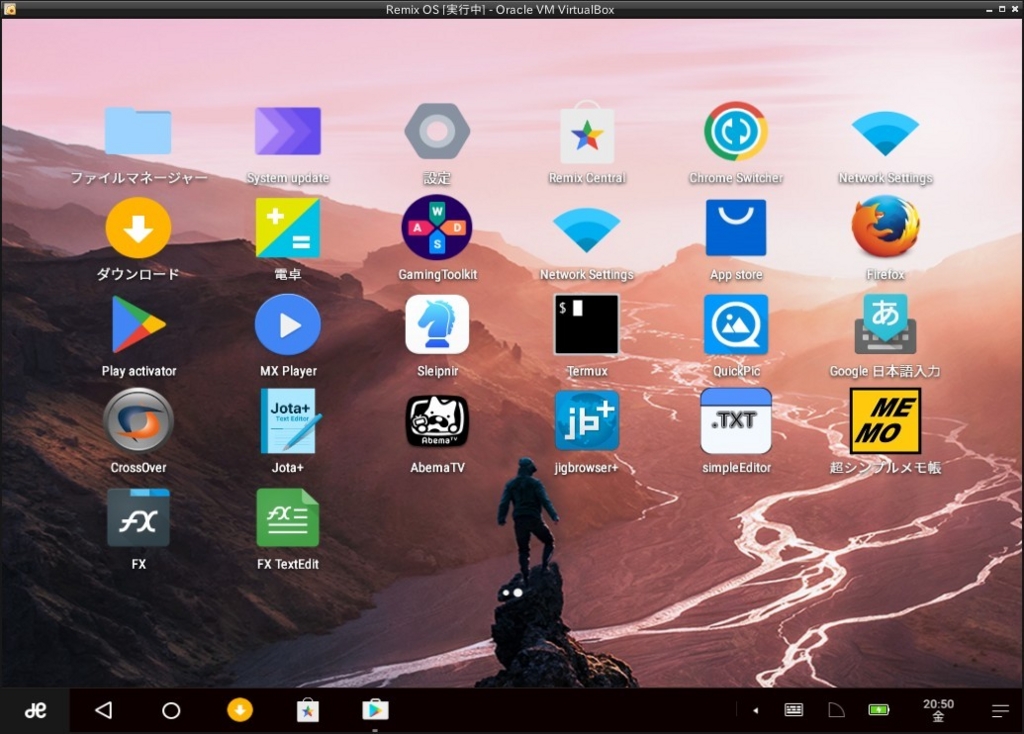Viewport: 1024px width, 734px height.
Task: Tap the Home circle button in taskbar
Action: [x=171, y=710]
